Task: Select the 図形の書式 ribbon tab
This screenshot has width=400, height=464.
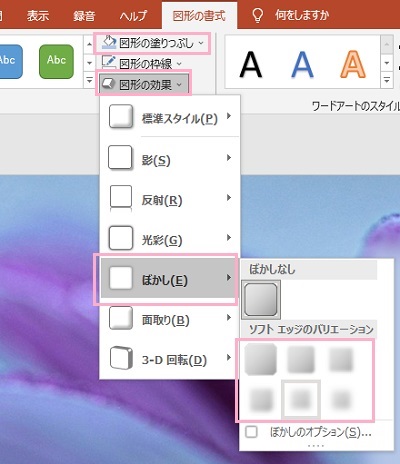Action: tap(199, 15)
